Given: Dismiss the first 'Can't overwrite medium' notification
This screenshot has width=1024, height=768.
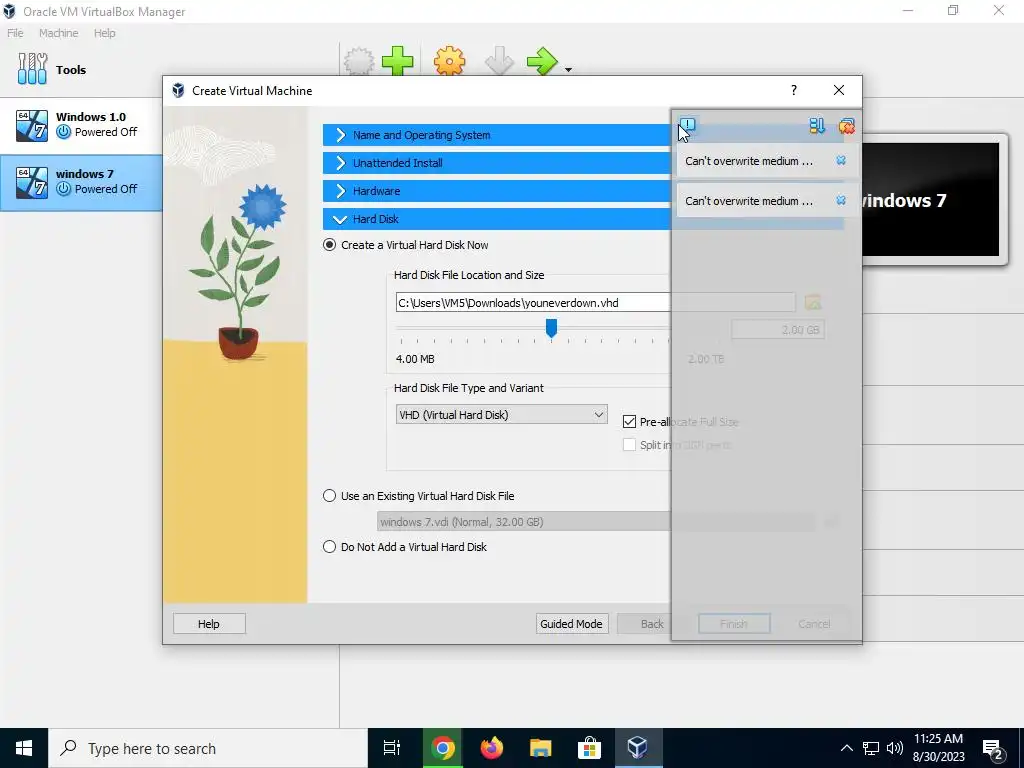Looking at the screenshot, I should 841,161.
